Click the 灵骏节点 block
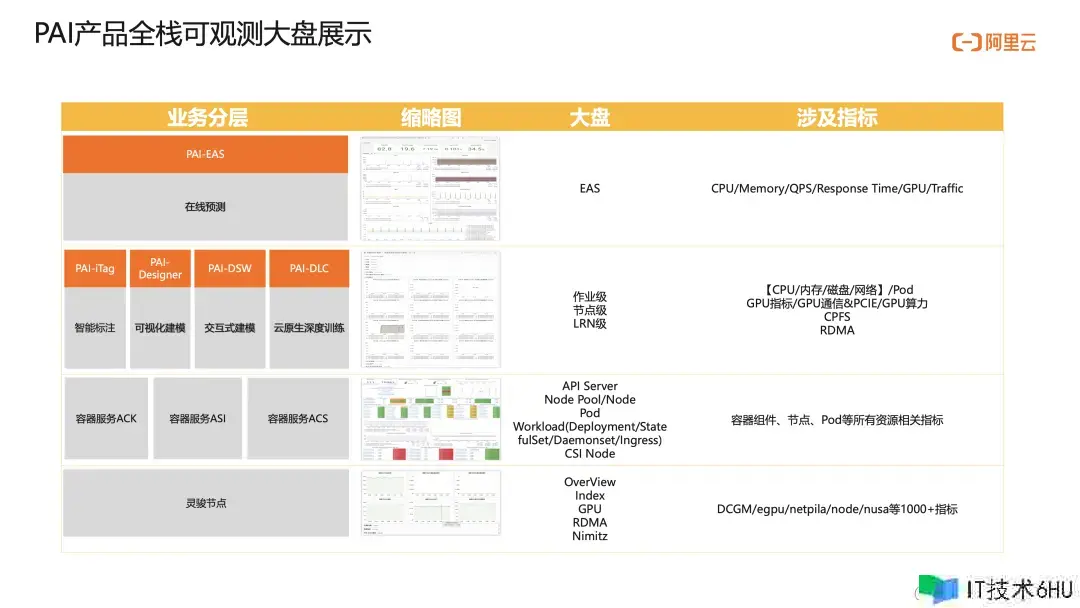Image resolution: width=1080 pixels, height=608 pixels. tap(206, 503)
